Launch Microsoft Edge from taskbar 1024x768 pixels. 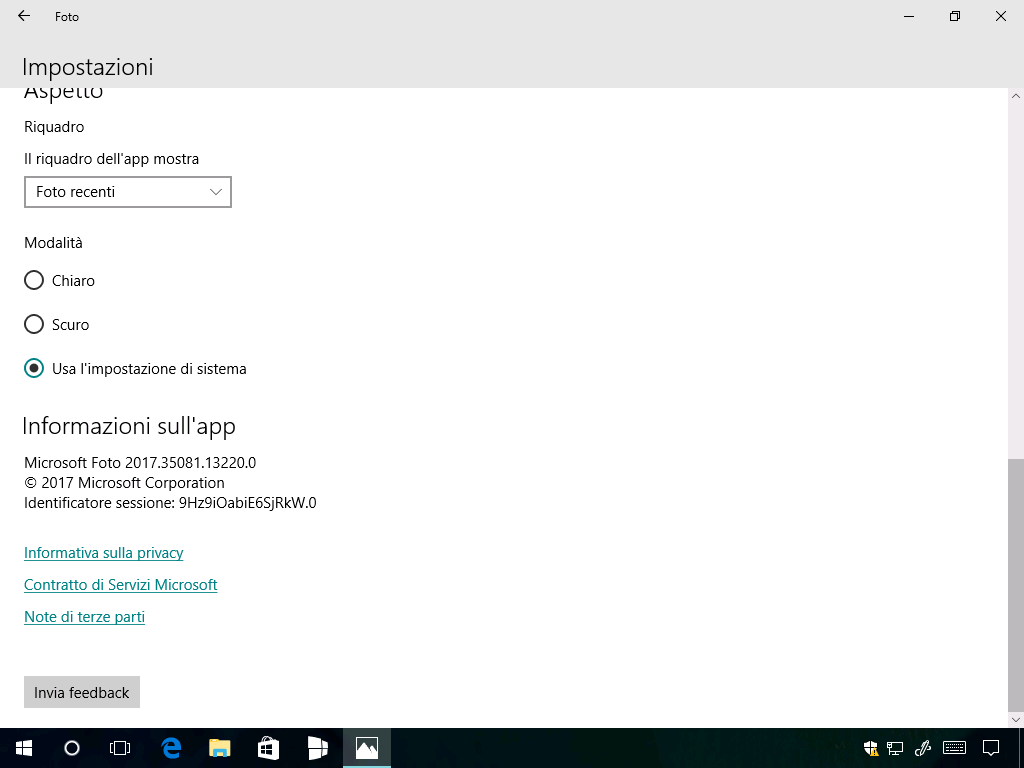[170, 748]
